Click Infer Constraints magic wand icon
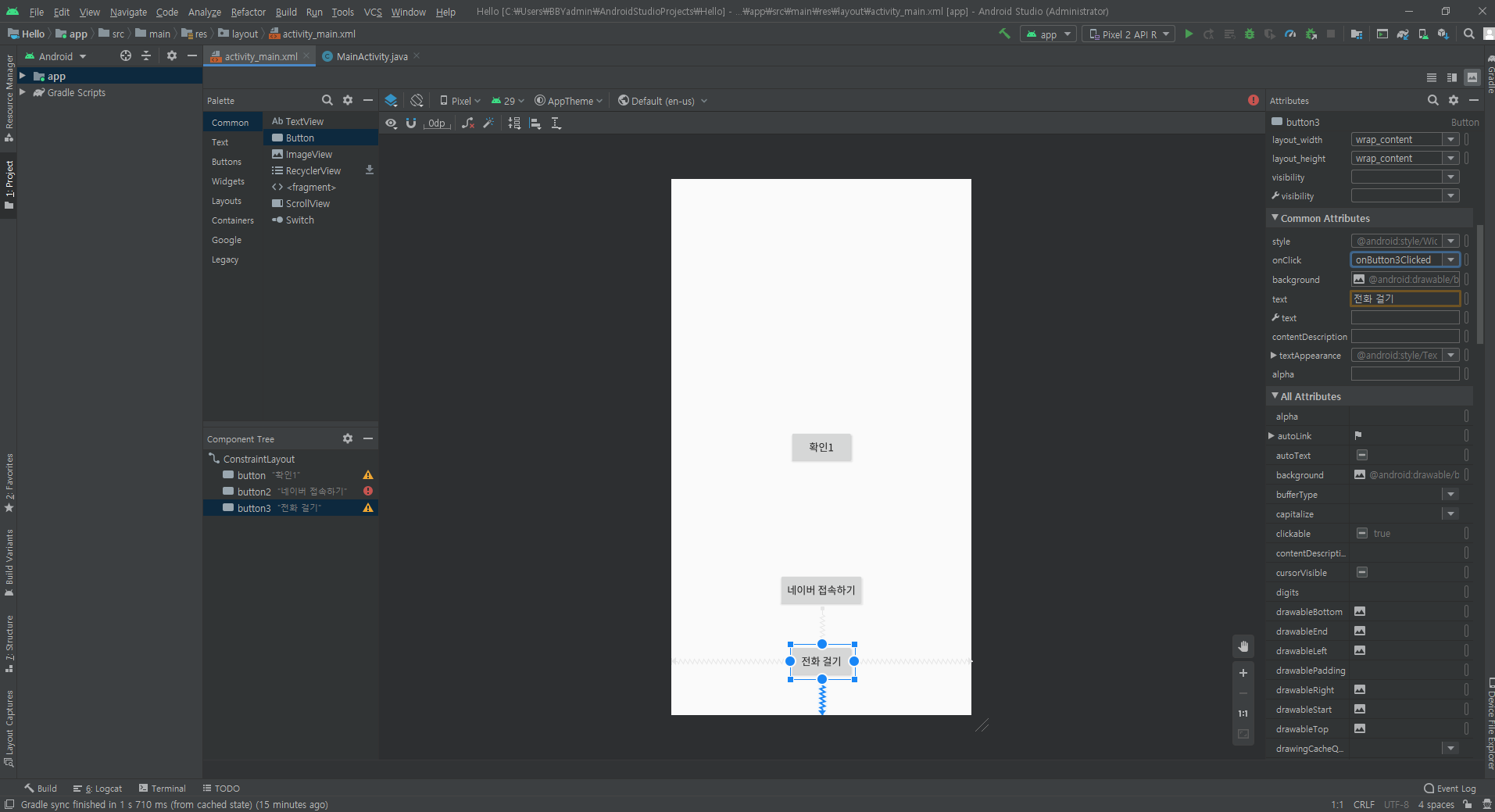1495x812 pixels. [x=488, y=123]
